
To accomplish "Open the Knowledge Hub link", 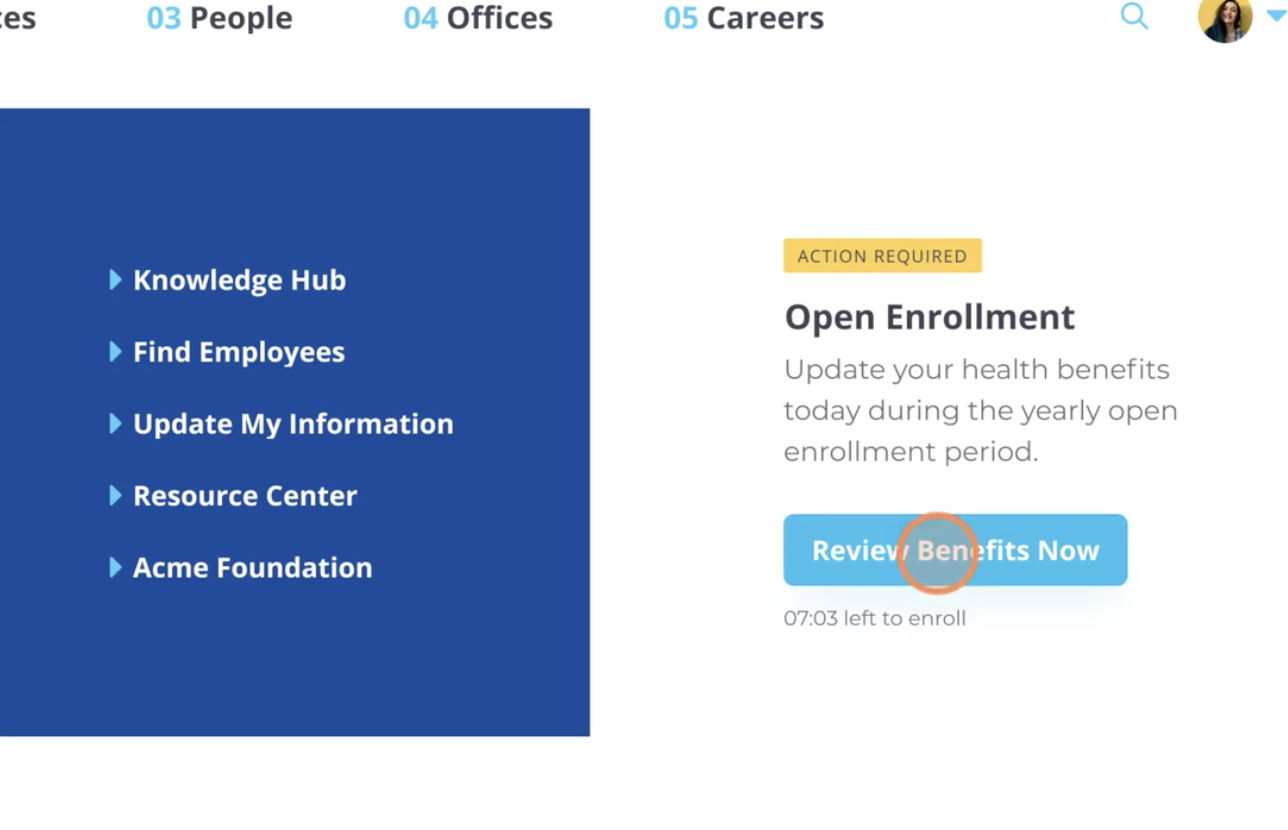I will (x=239, y=280).
